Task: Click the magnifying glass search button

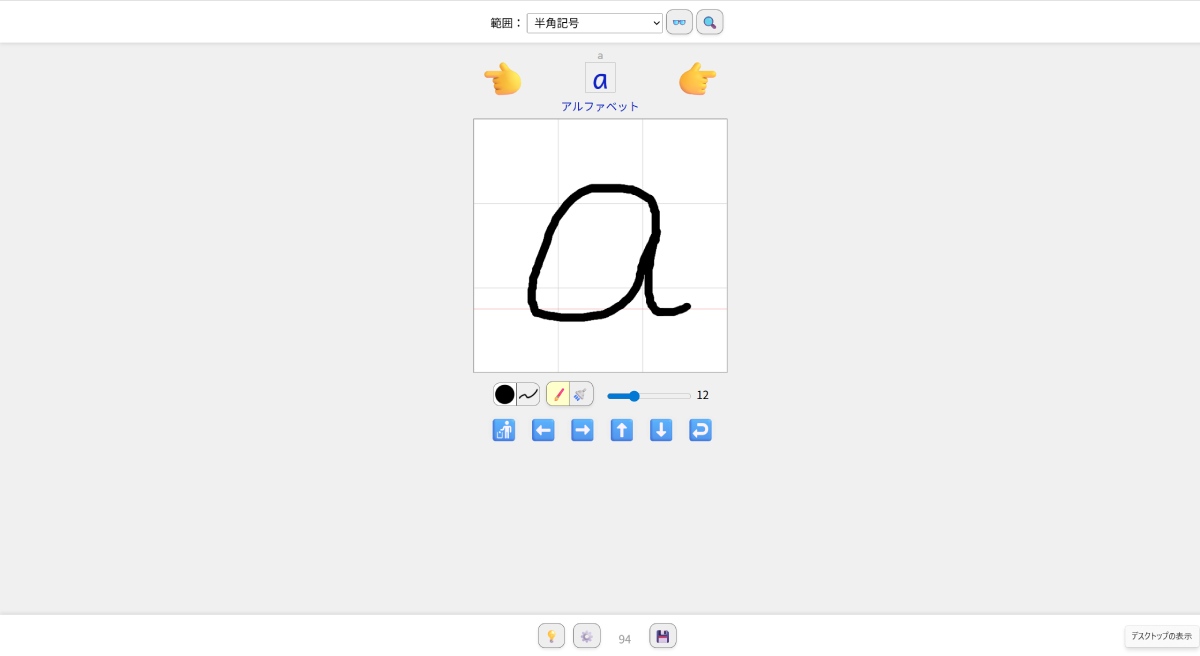Action: 710,22
